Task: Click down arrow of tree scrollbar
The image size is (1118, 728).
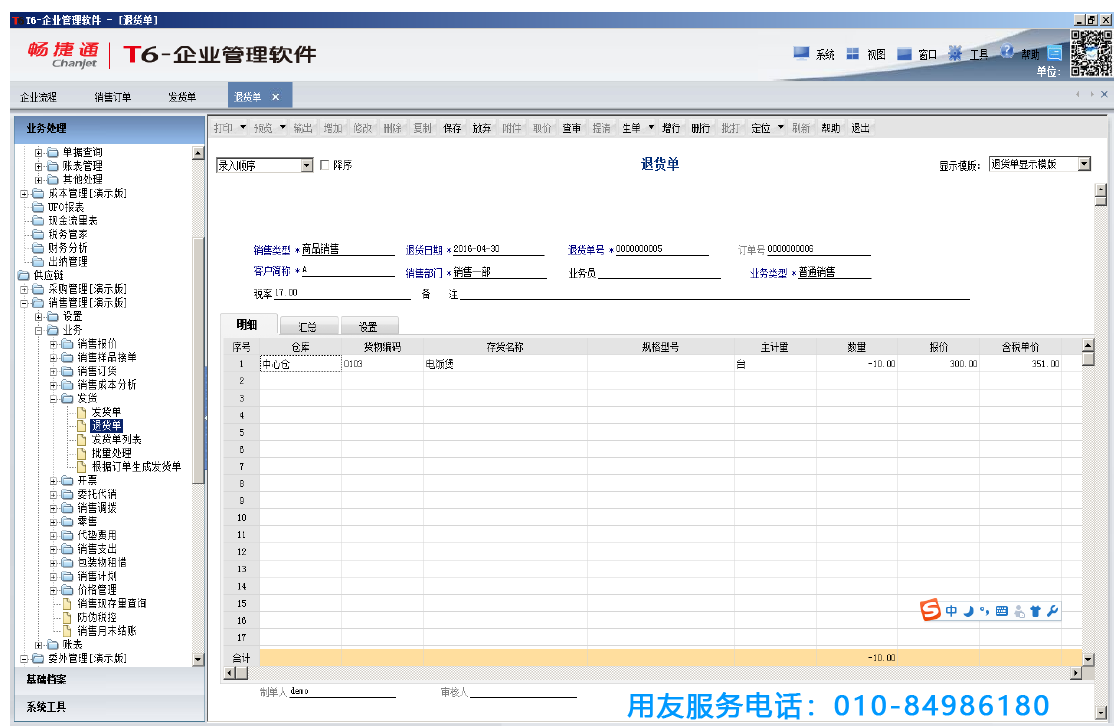Action: tap(198, 660)
